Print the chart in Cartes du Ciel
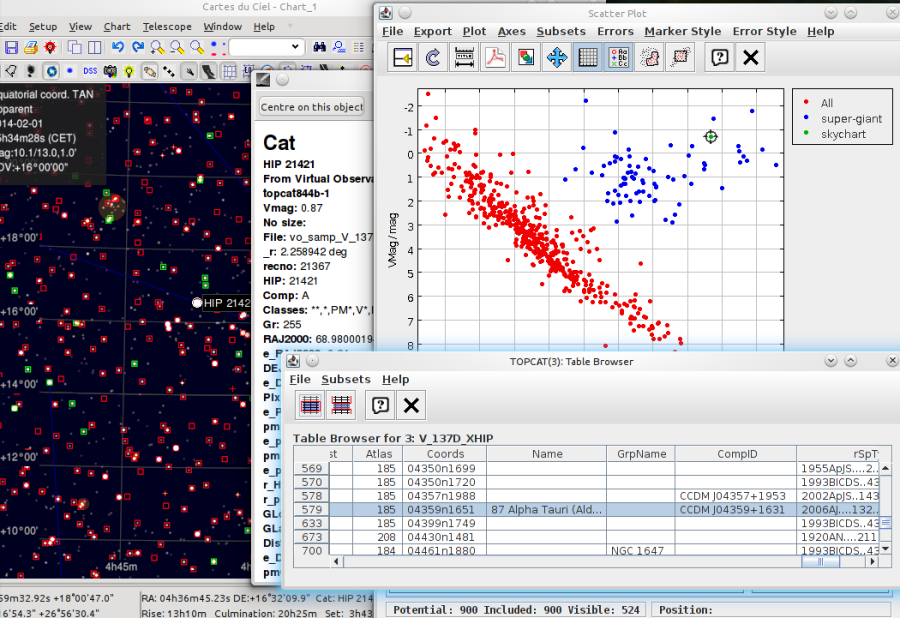The image size is (900, 618). coord(30,47)
